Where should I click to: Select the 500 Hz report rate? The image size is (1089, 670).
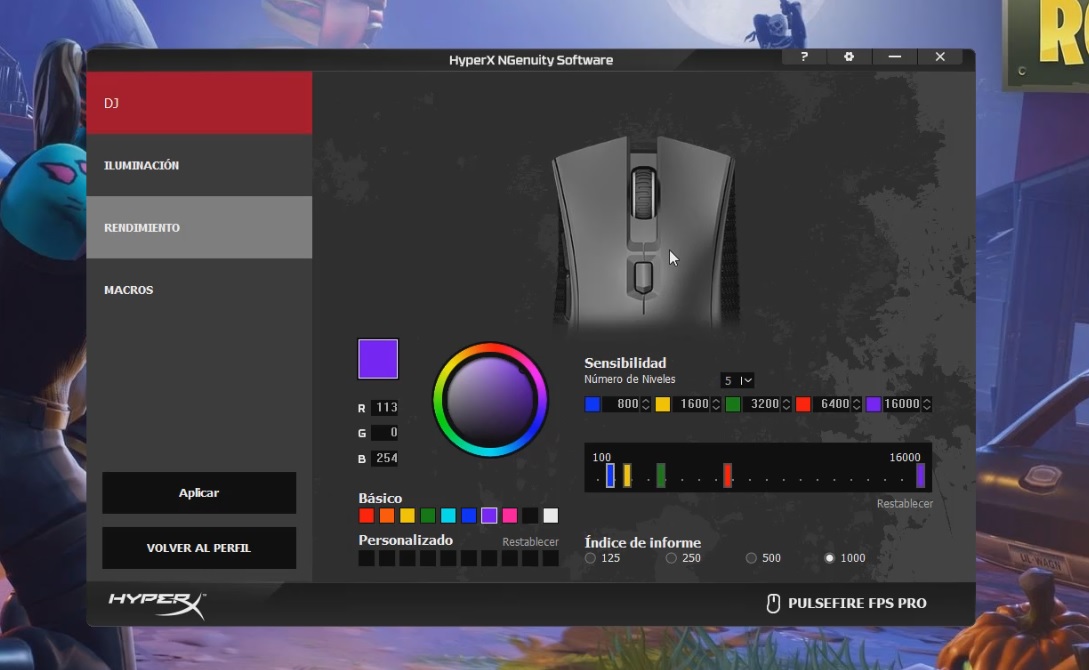749,558
